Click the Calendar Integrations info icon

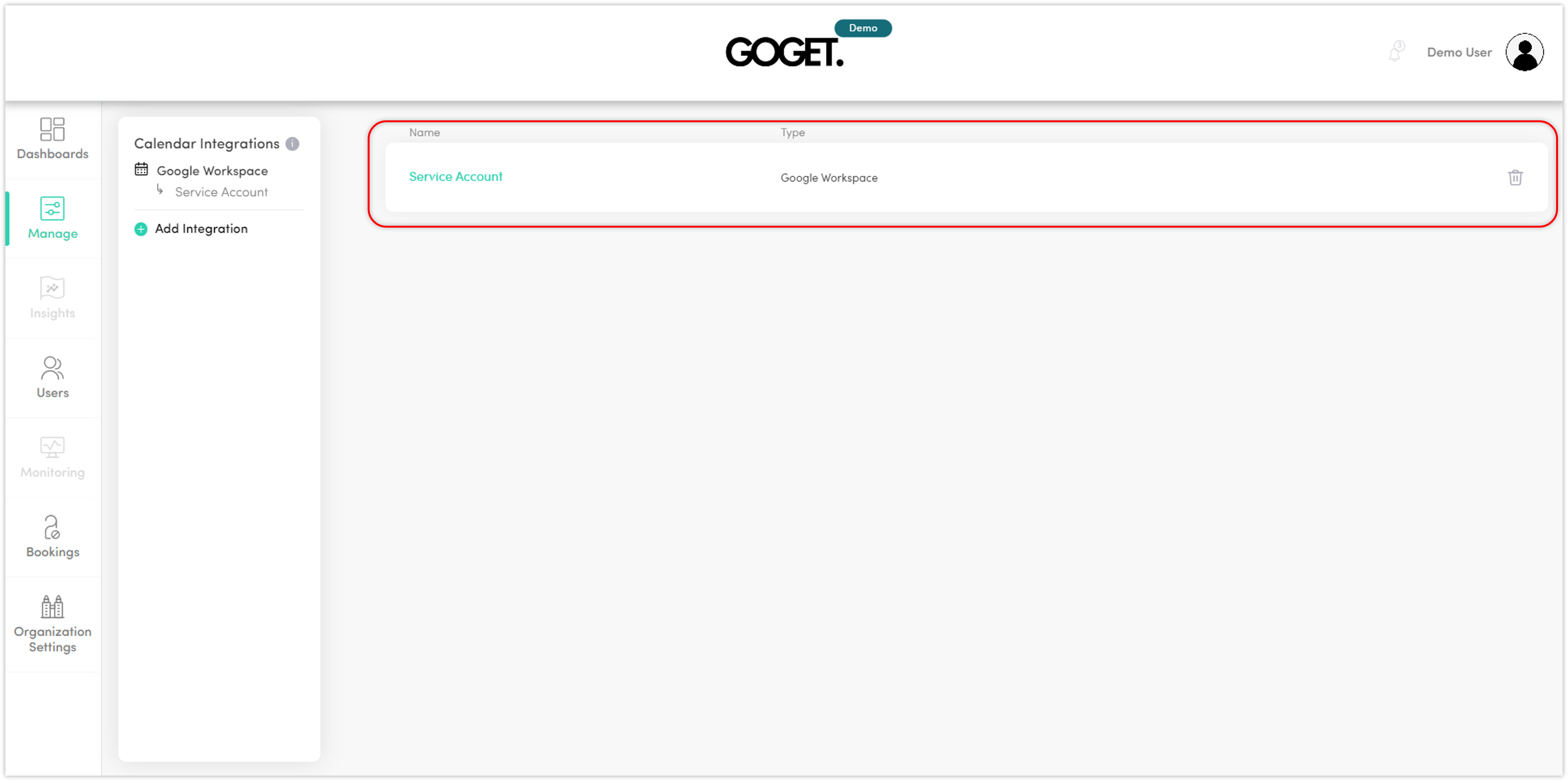292,144
